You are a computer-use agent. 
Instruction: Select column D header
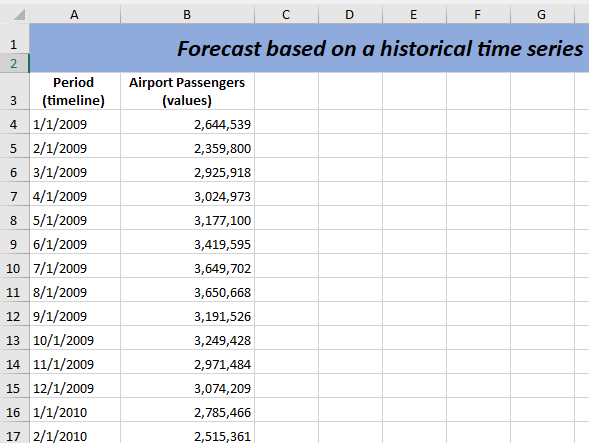(x=350, y=14)
